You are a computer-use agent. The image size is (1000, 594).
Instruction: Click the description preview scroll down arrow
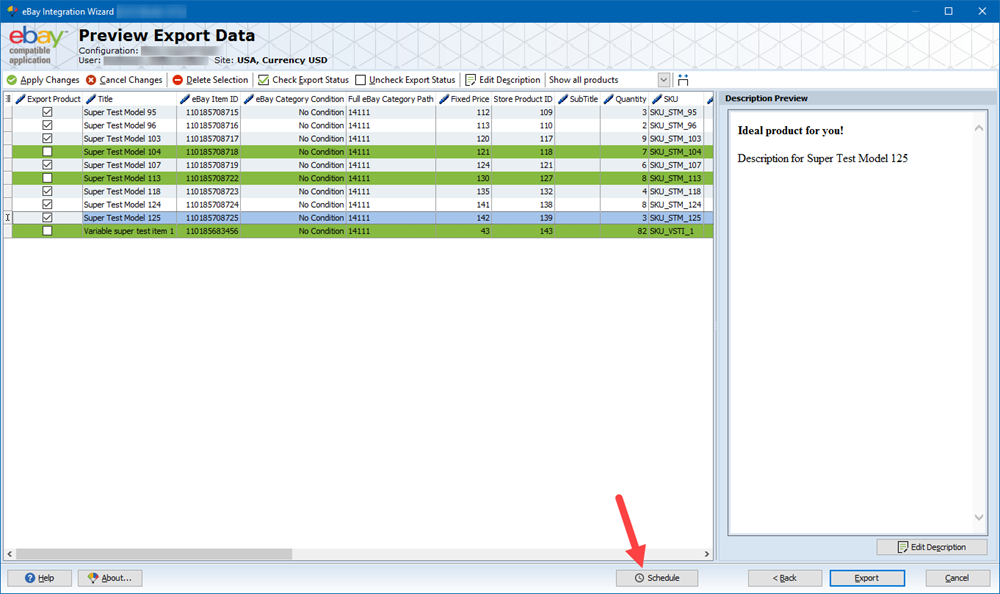click(979, 517)
